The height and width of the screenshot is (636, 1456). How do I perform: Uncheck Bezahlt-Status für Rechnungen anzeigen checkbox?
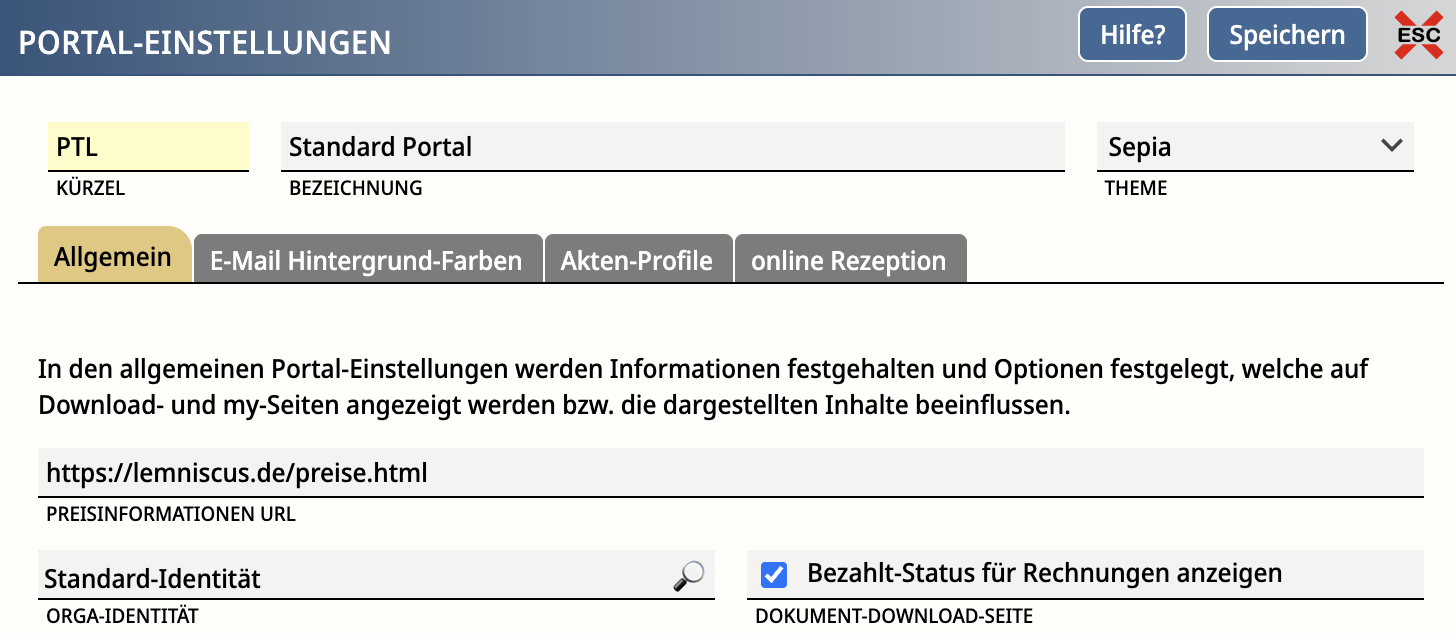pyautogui.click(x=774, y=575)
